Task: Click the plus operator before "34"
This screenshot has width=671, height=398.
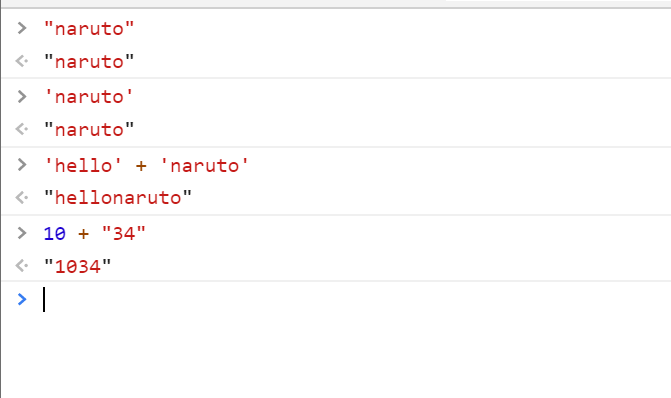Action: point(83,234)
